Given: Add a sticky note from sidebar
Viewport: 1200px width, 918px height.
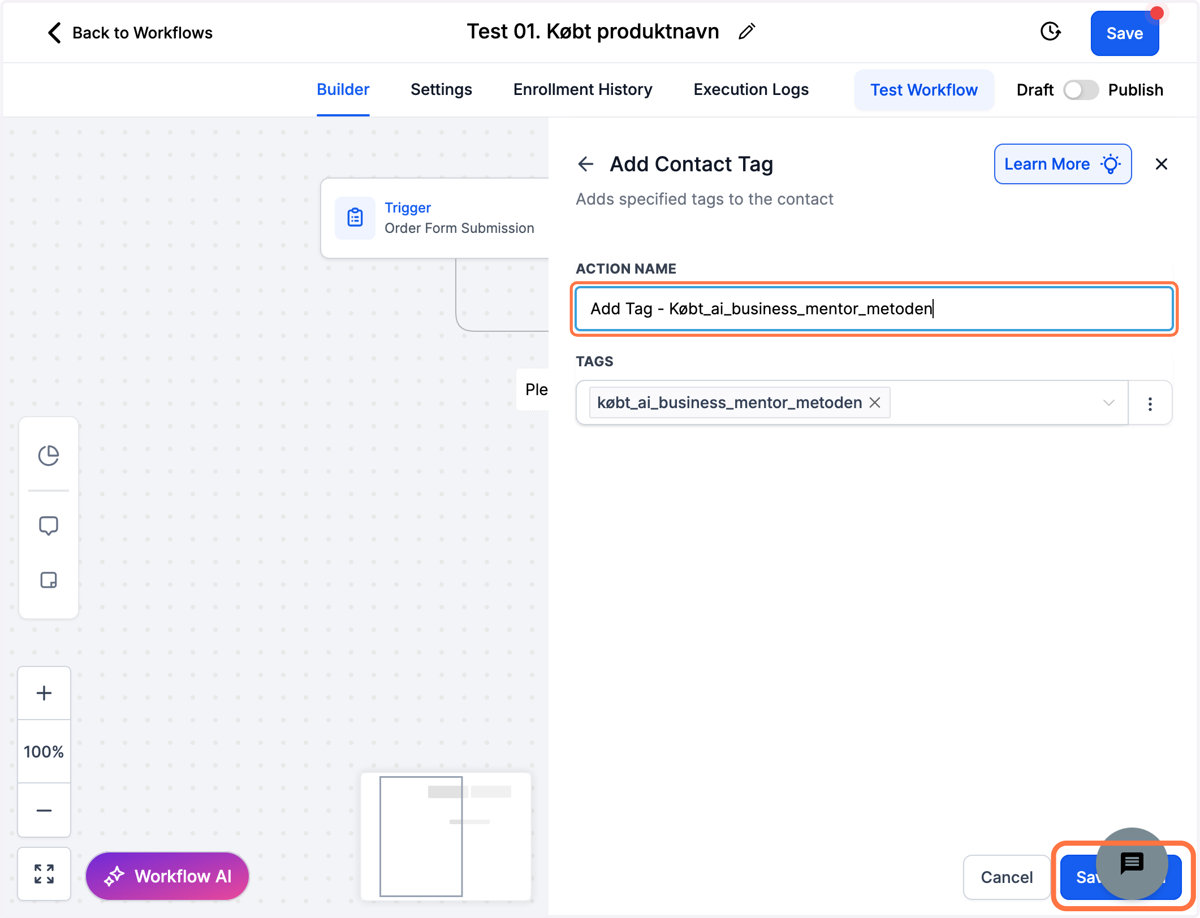Looking at the screenshot, I should click(48, 580).
